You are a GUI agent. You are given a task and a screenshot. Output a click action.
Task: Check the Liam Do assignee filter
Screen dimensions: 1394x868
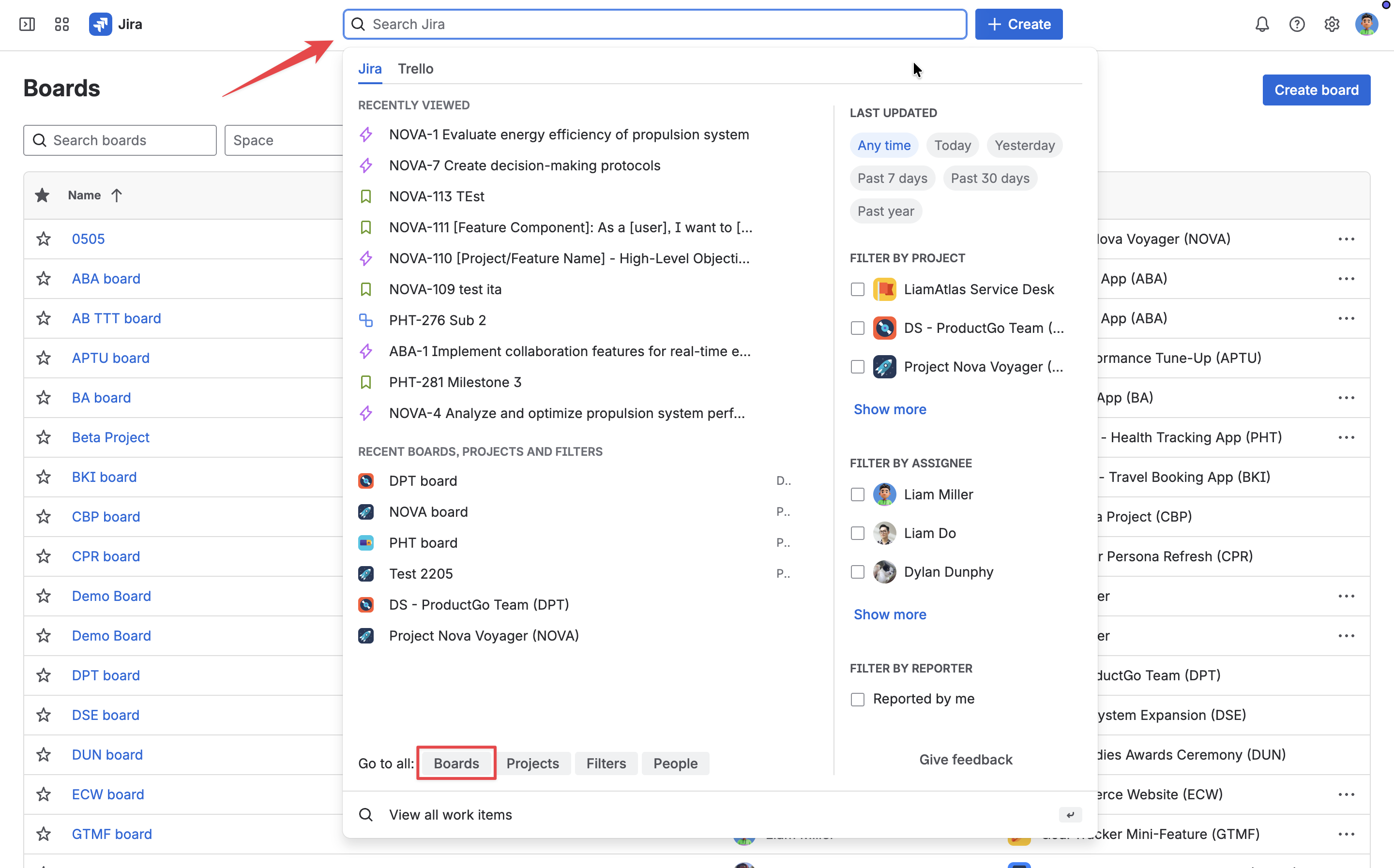(x=857, y=533)
